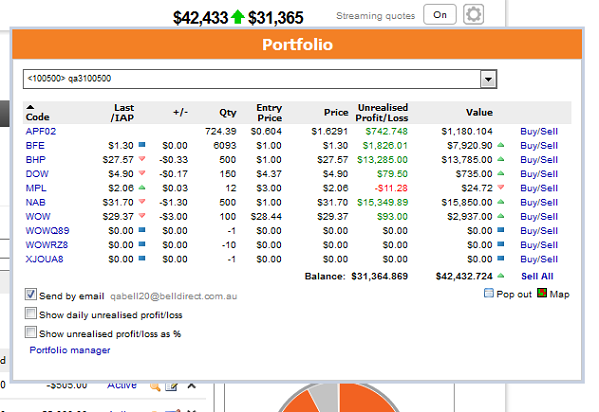Select the qa3100500 account combo box
Viewport: 599px width, 412px height.
260,79
